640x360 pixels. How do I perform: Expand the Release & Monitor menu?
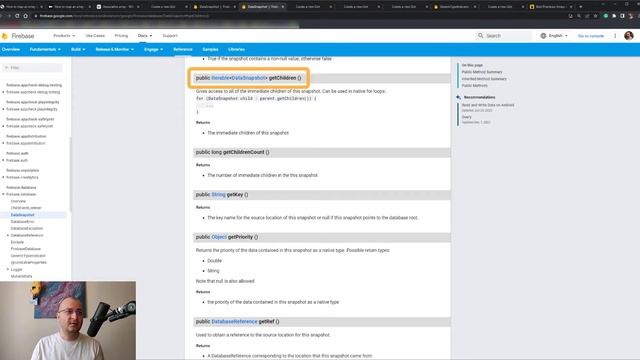(115, 49)
